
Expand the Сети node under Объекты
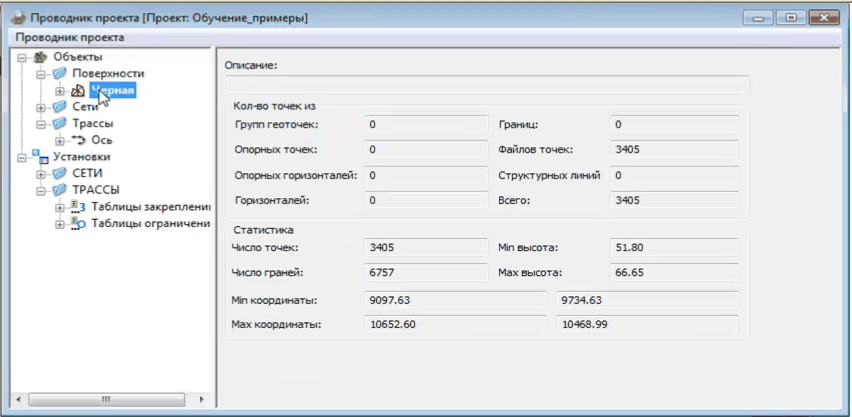[x=41, y=107]
